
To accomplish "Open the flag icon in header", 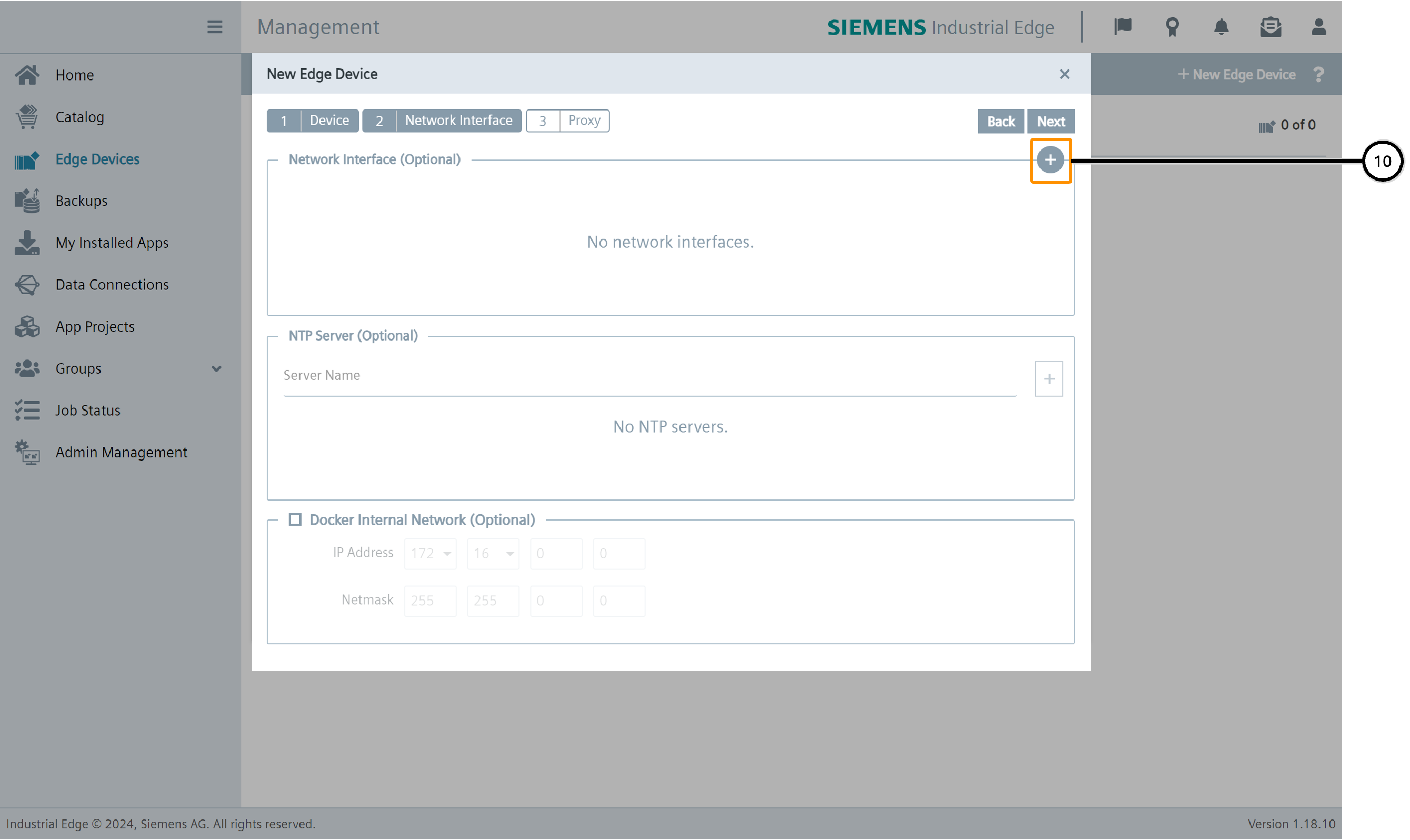I will (1123, 27).
